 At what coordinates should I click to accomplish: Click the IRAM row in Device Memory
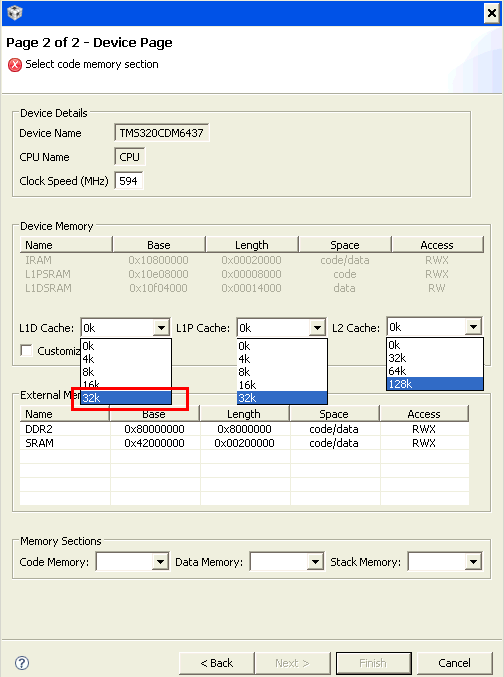[251, 260]
